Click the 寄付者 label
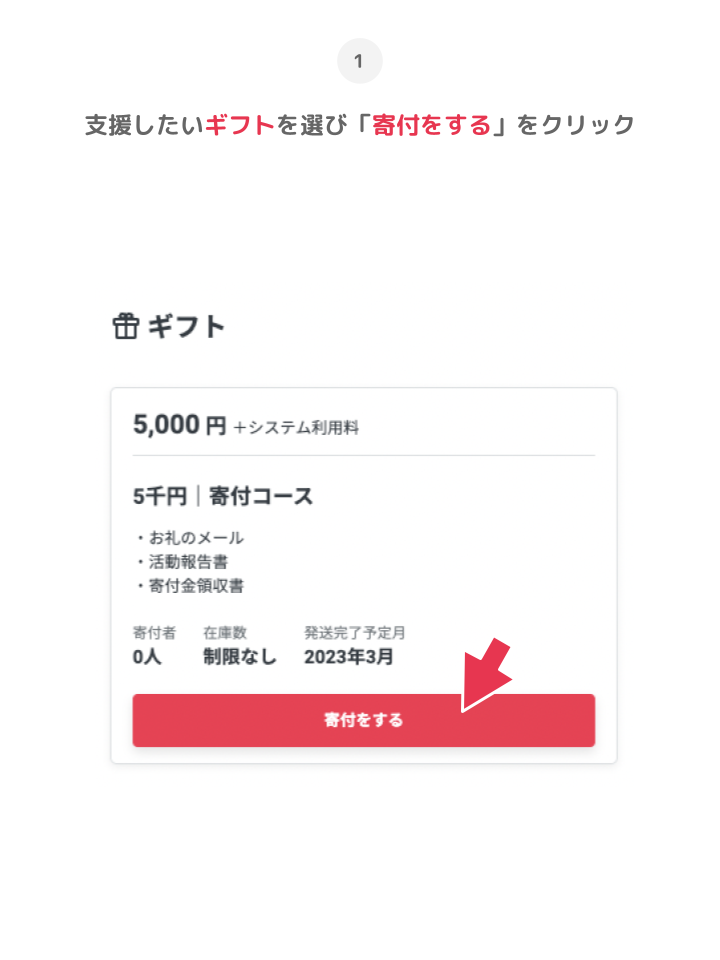This screenshot has height=960, width=720. [x=155, y=633]
